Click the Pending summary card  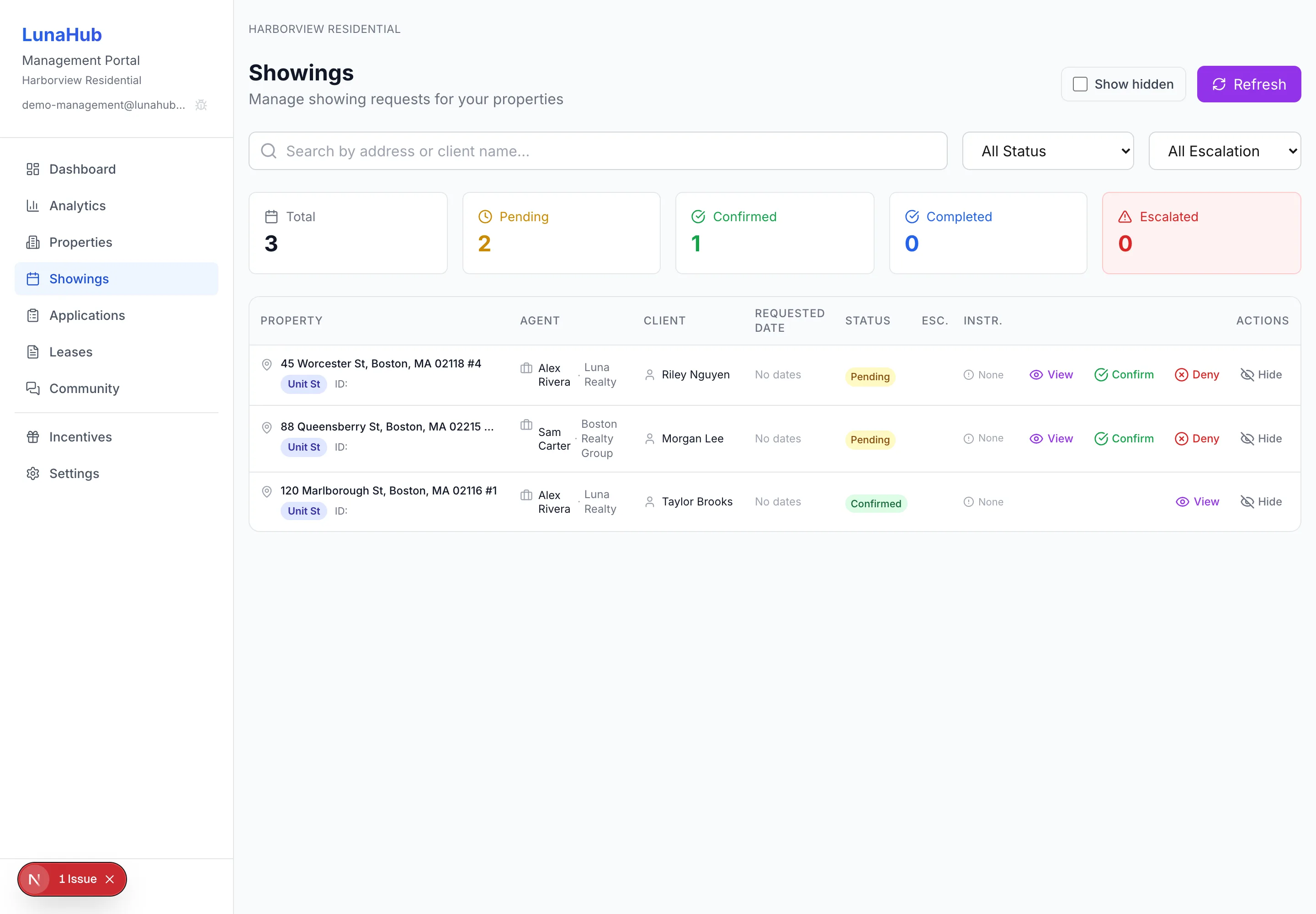(562, 233)
